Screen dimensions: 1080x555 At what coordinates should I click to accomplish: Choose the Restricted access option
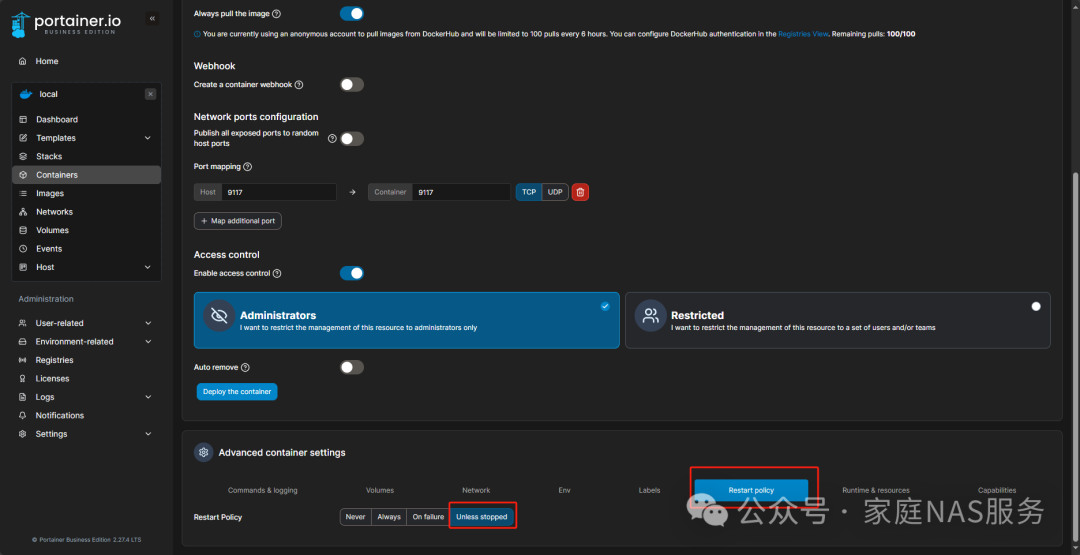pos(838,320)
